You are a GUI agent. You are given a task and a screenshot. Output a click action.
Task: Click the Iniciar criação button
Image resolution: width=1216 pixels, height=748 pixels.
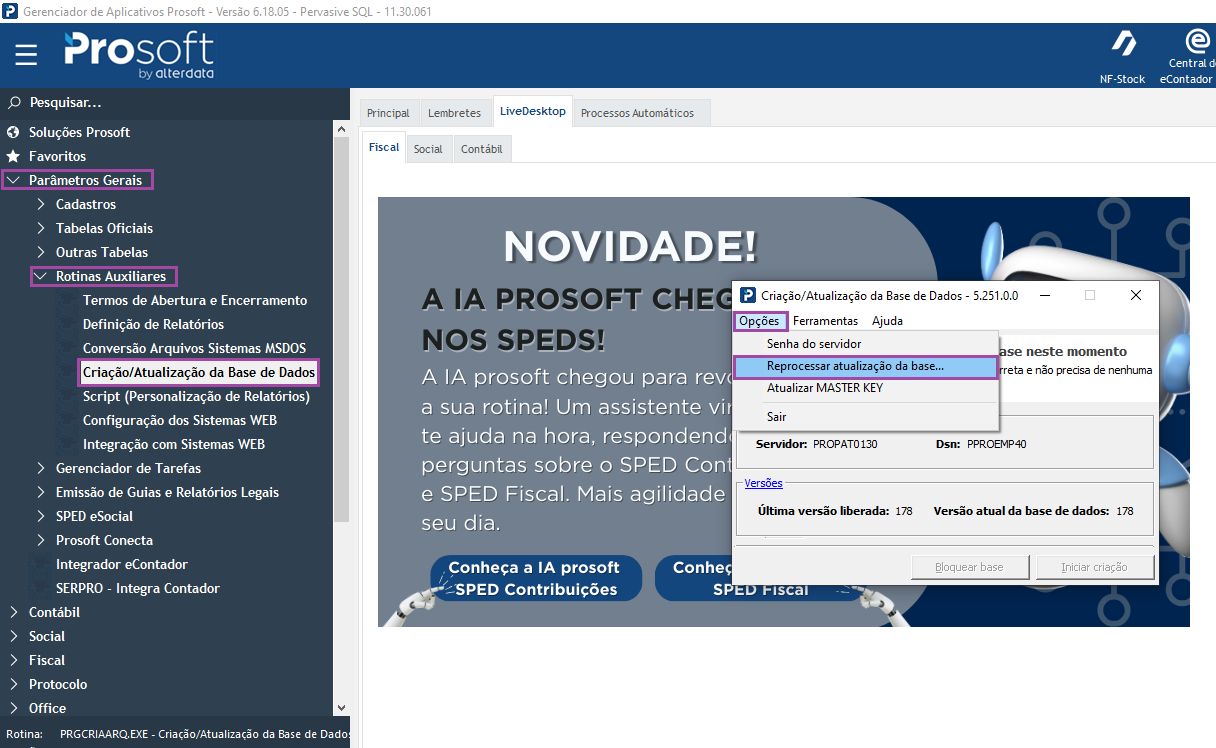(1095, 567)
